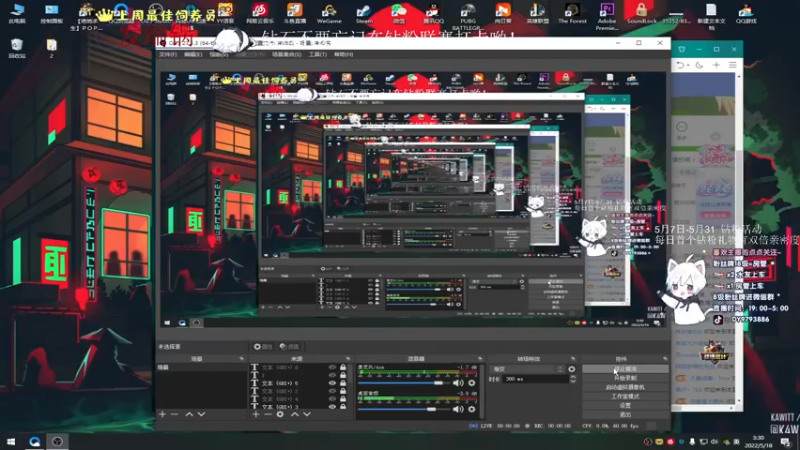Viewport: 800px width, 450px height.
Task: Open hamburger menu in teal window toolbar
Action: point(733,65)
